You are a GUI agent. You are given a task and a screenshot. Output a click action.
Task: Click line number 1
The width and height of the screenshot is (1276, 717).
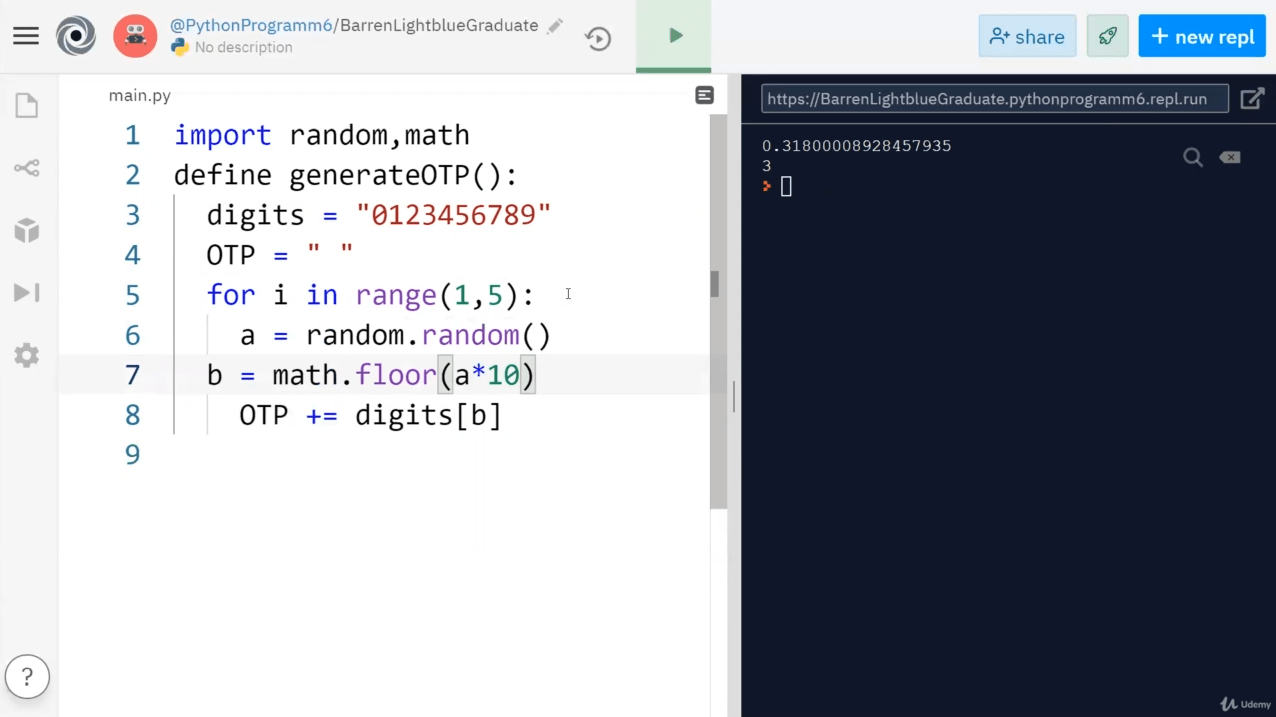(132, 135)
